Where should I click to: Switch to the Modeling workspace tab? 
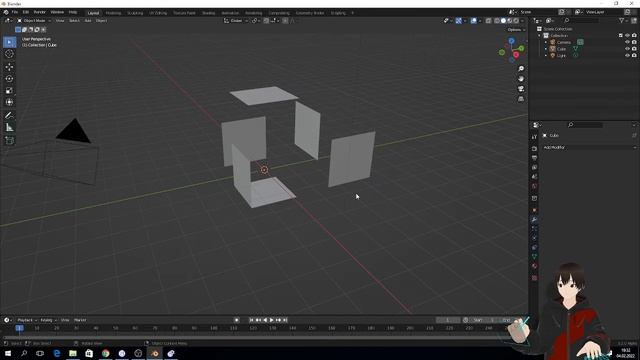113,13
